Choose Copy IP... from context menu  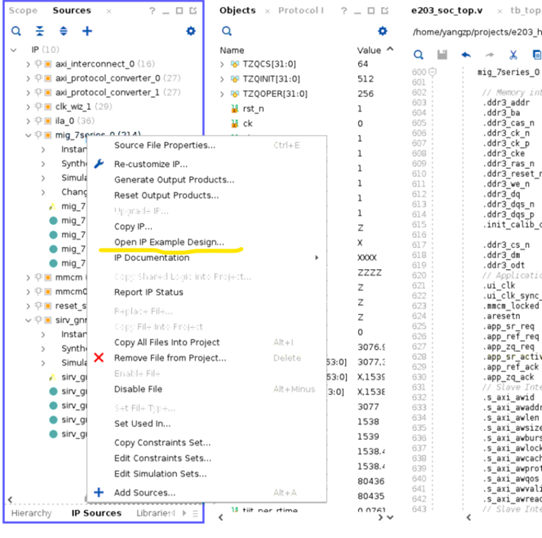[207, 226]
